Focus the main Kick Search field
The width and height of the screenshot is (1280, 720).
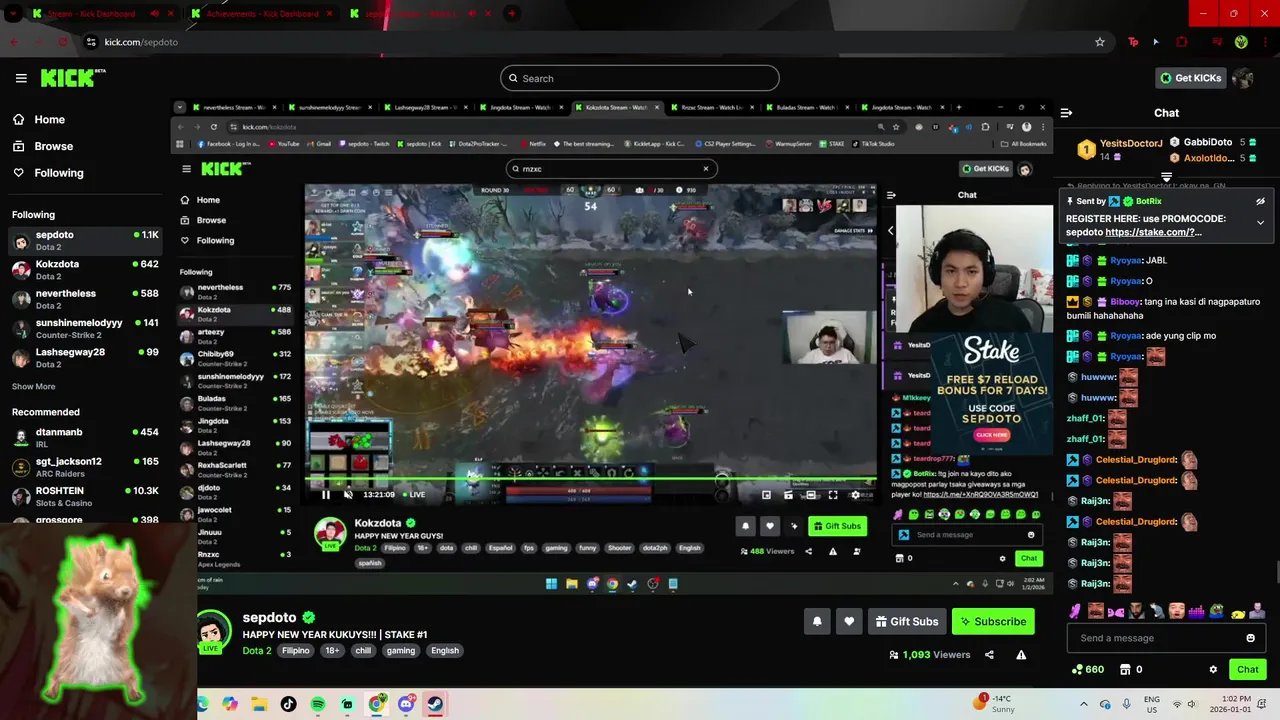(x=640, y=78)
